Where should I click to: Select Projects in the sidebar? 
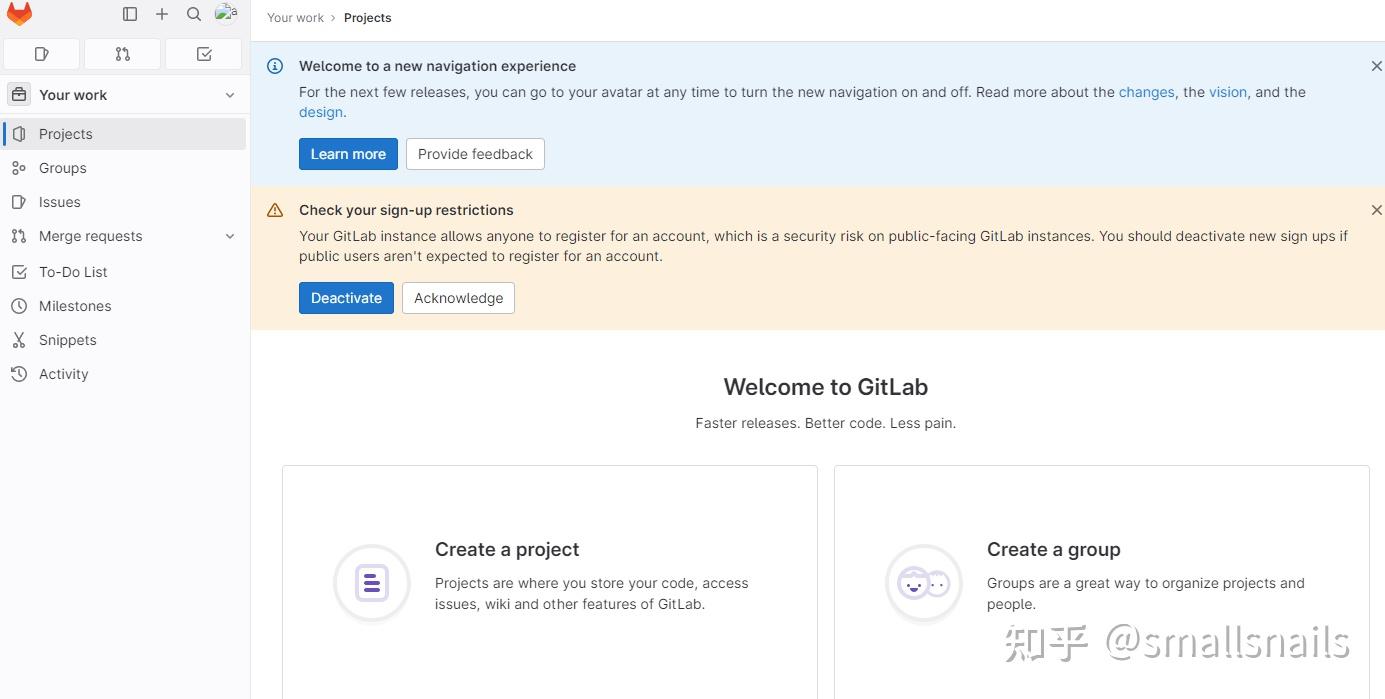pyautogui.click(x=65, y=133)
